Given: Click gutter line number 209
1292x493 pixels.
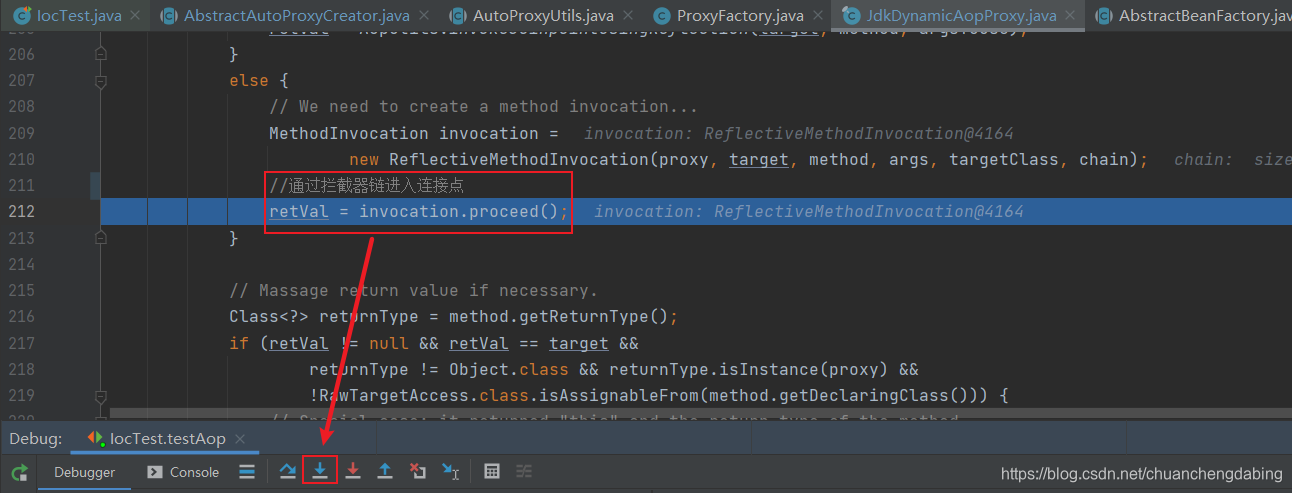Looking at the screenshot, I should click(x=21, y=133).
